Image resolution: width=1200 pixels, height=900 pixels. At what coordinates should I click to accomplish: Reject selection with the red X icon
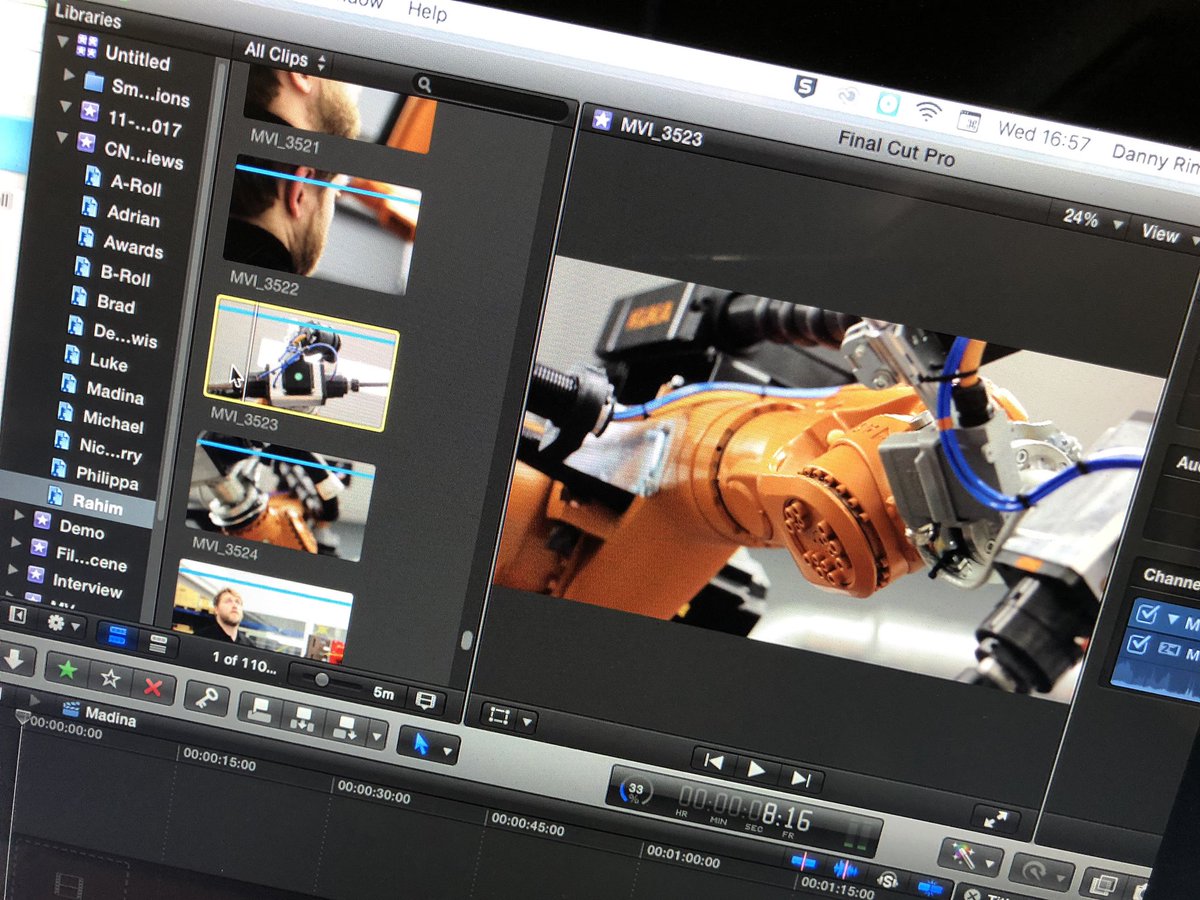(x=153, y=687)
